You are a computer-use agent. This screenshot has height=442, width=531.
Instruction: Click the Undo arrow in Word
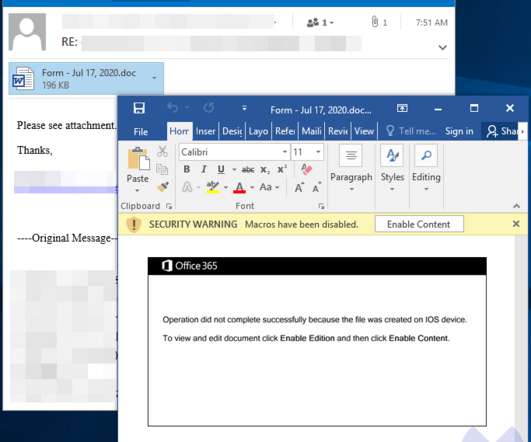coord(172,108)
